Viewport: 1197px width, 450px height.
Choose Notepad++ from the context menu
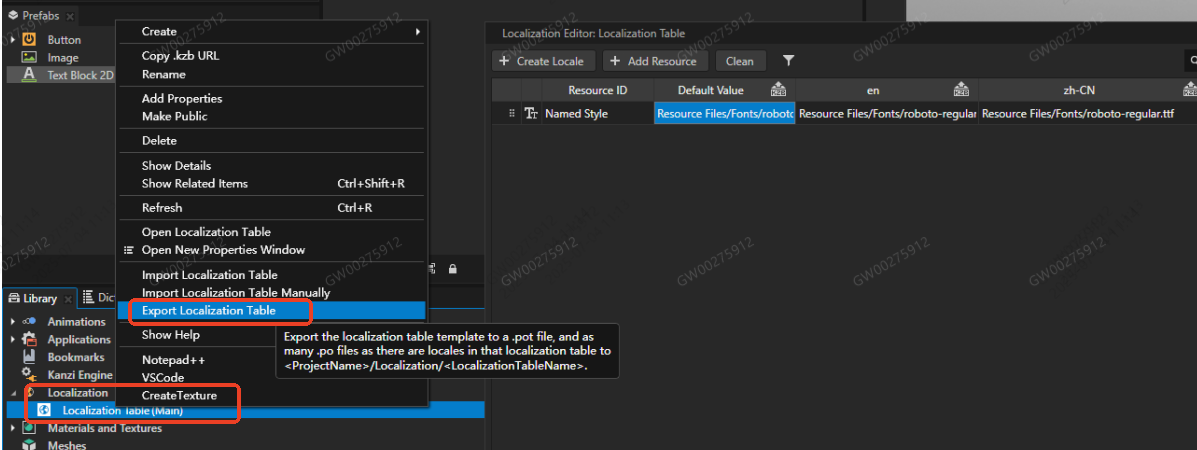click(173, 360)
